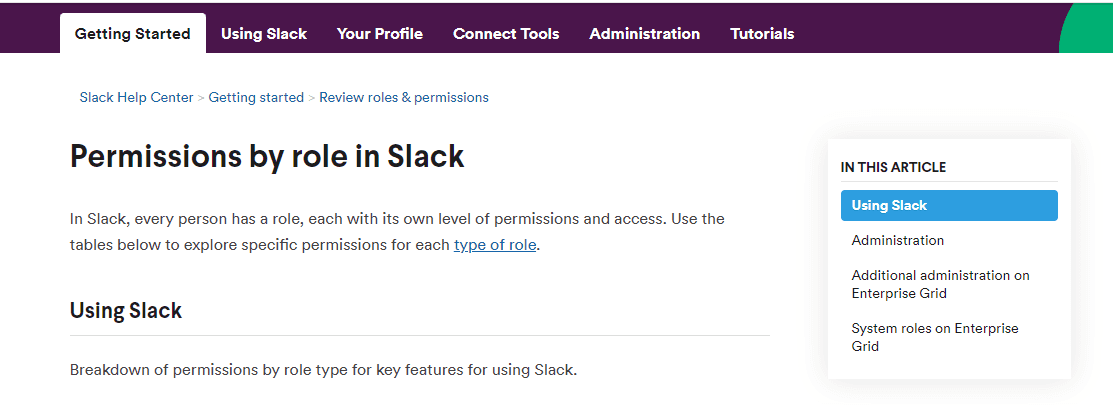Open the Tutorials tab
Screen dimensions: 1113x405
[x=762, y=34]
